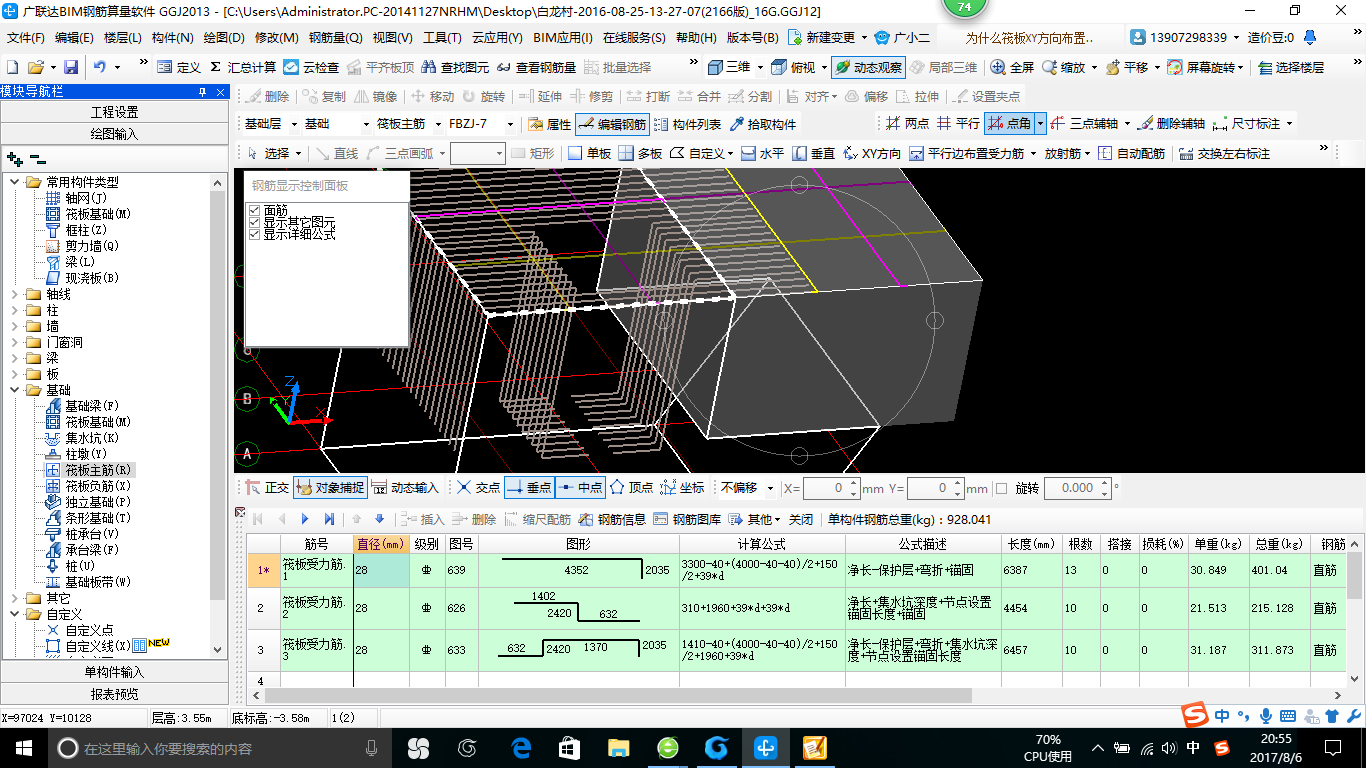Screen dimensions: 1366x768
Task: Expand the 轴线 tree node
Action: point(15,294)
